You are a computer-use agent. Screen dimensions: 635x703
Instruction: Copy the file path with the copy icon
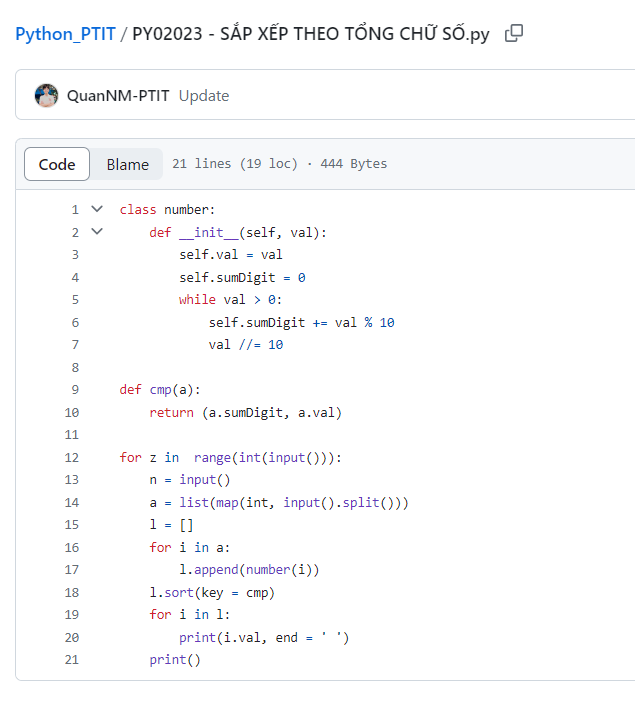[514, 34]
